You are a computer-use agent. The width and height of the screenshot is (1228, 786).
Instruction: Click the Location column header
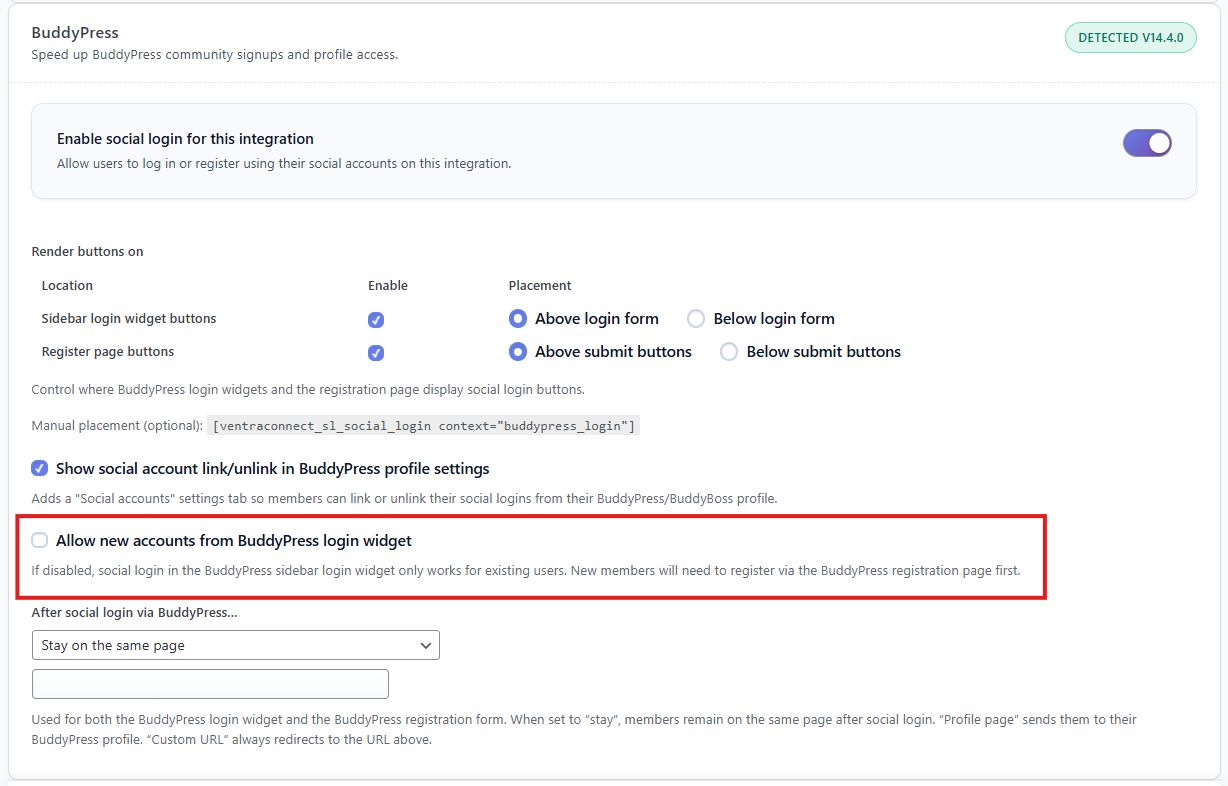(x=67, y=285)
